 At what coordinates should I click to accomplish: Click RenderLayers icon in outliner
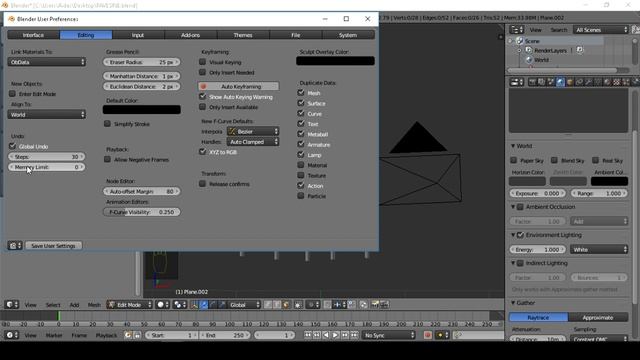529,50
